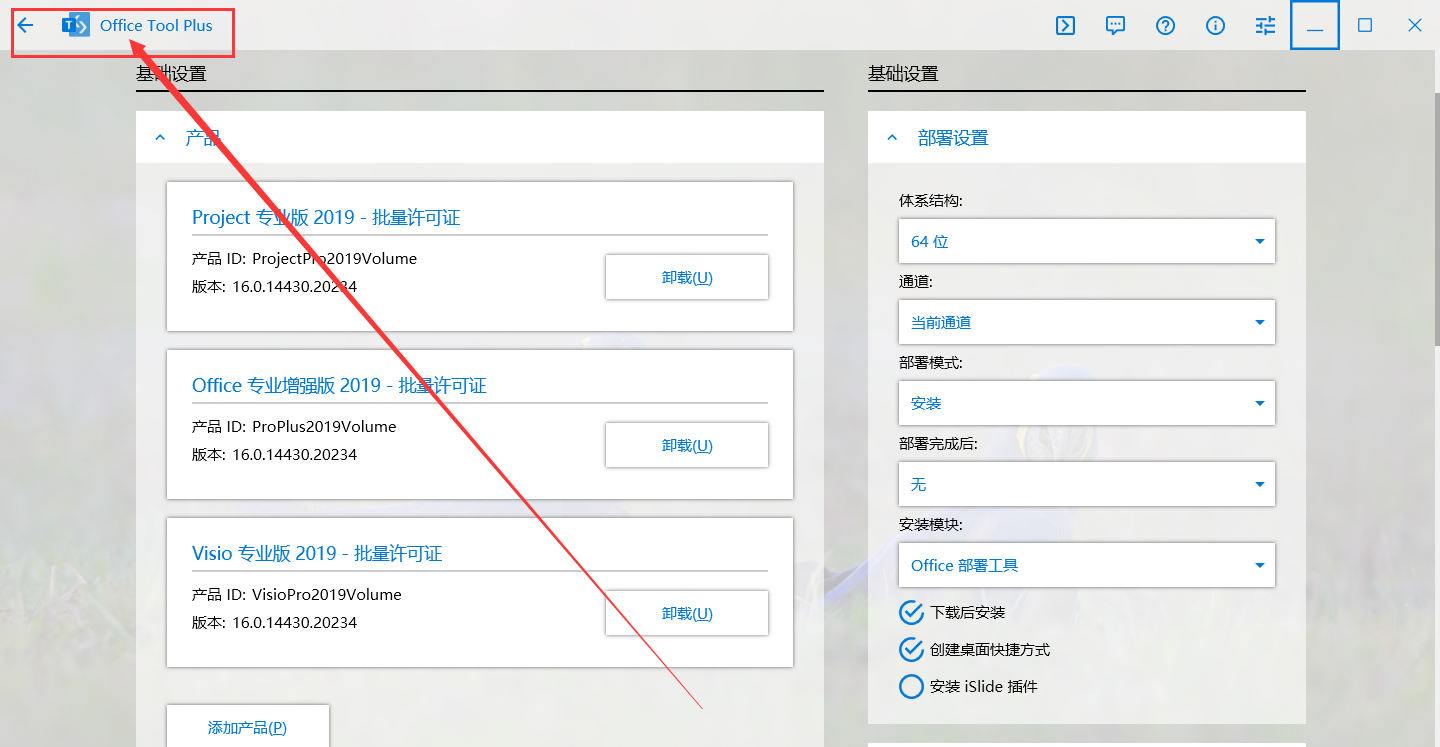The image size is (1440, 747).
Task: Collapse the 部署设置 section chevron
Action: 892,138
